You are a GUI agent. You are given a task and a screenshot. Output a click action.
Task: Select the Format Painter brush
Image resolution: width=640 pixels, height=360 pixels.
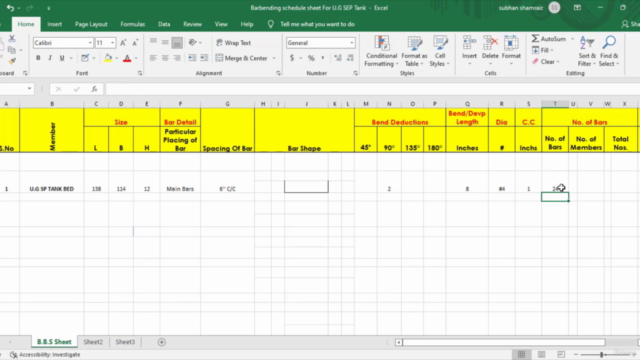click(x=12, y=61)
